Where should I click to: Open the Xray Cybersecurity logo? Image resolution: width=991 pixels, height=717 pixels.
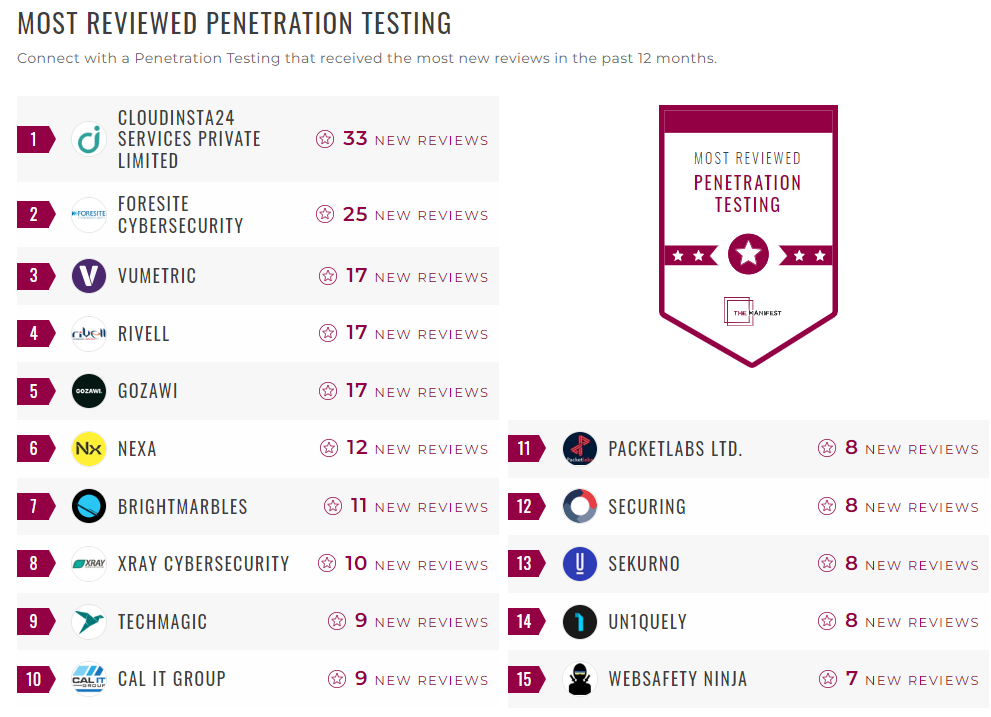pos(88,564)
